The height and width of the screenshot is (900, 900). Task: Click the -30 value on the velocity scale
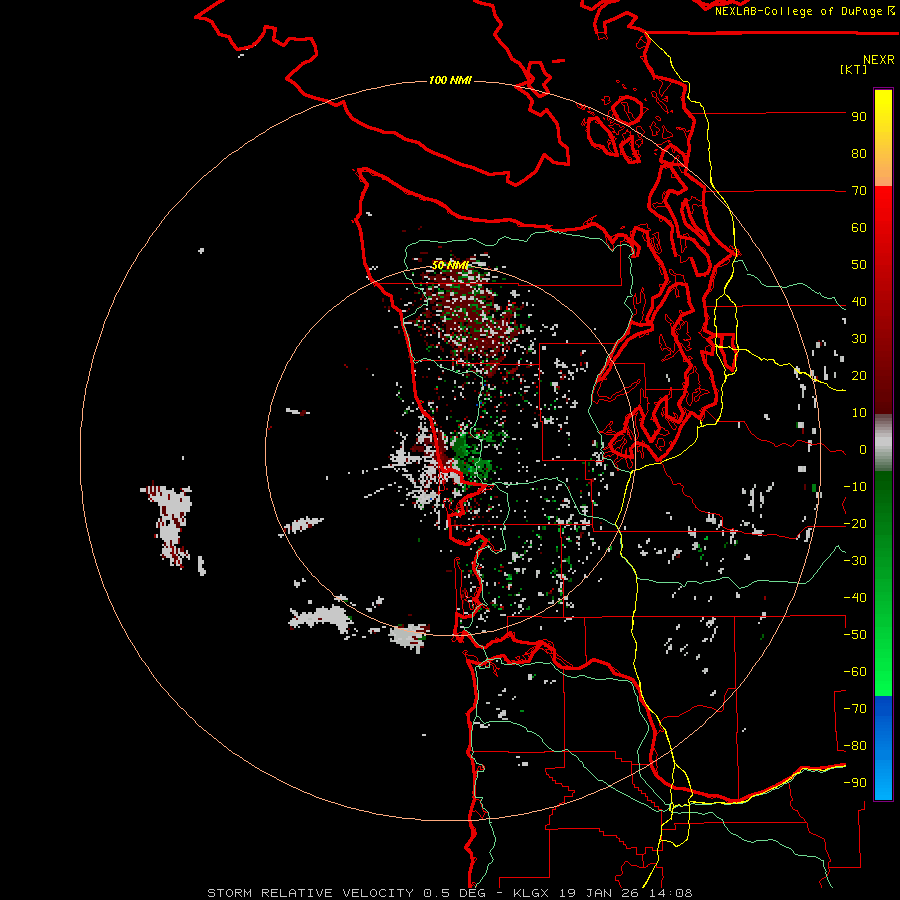click(855, 561)
